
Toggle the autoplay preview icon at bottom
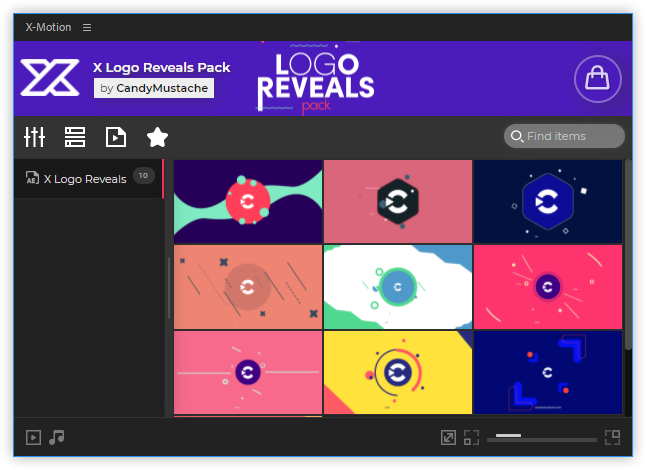point(33,437)
